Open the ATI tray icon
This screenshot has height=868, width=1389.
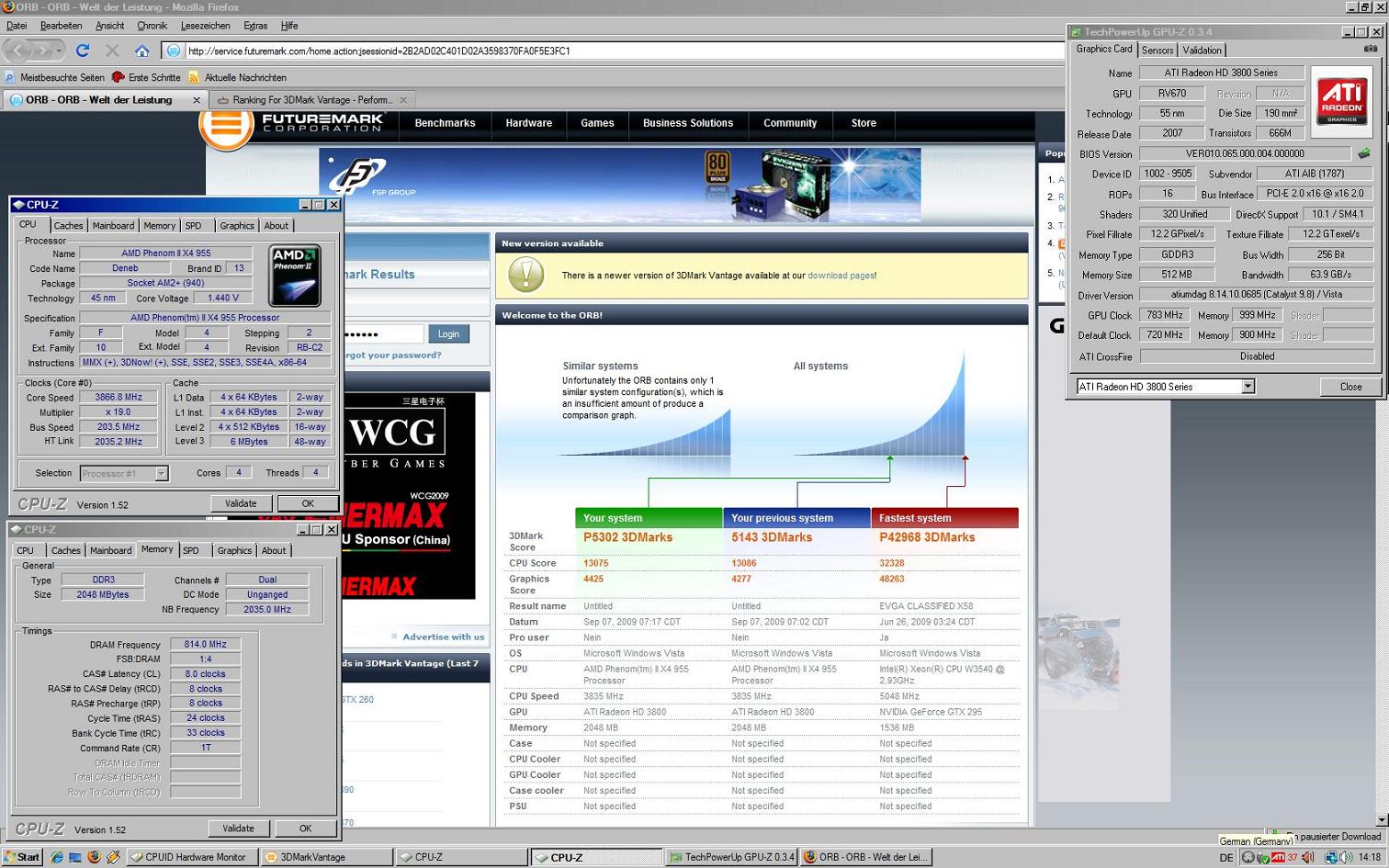[x=1278, y=857]
